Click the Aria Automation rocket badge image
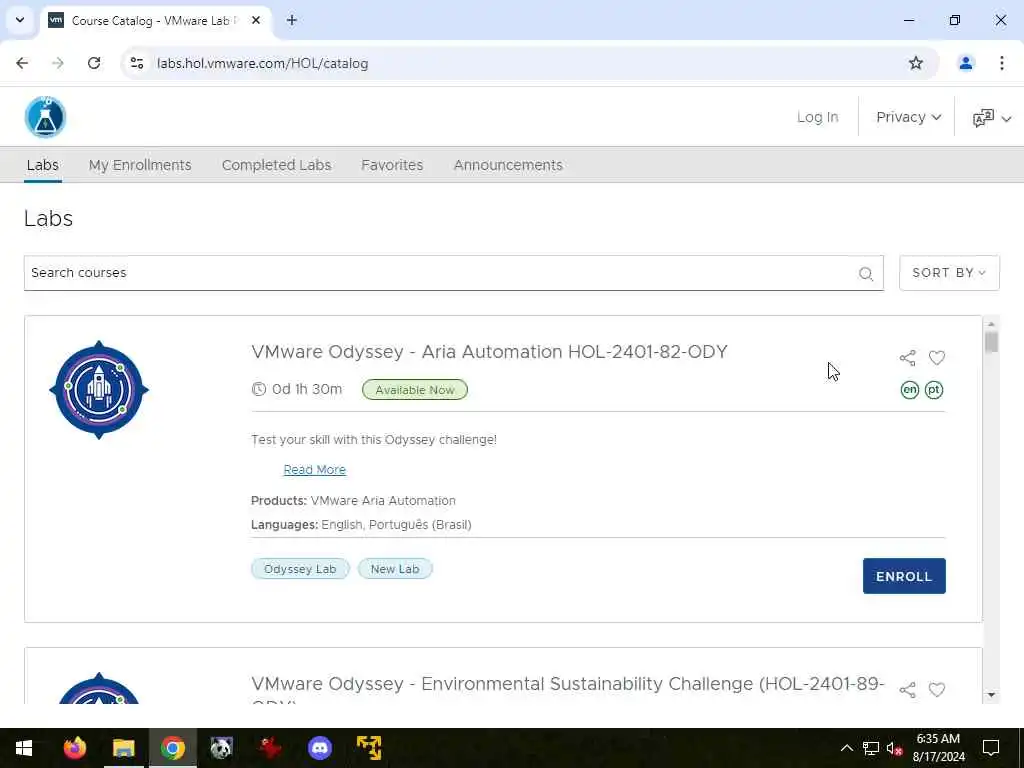 (99, 390)
